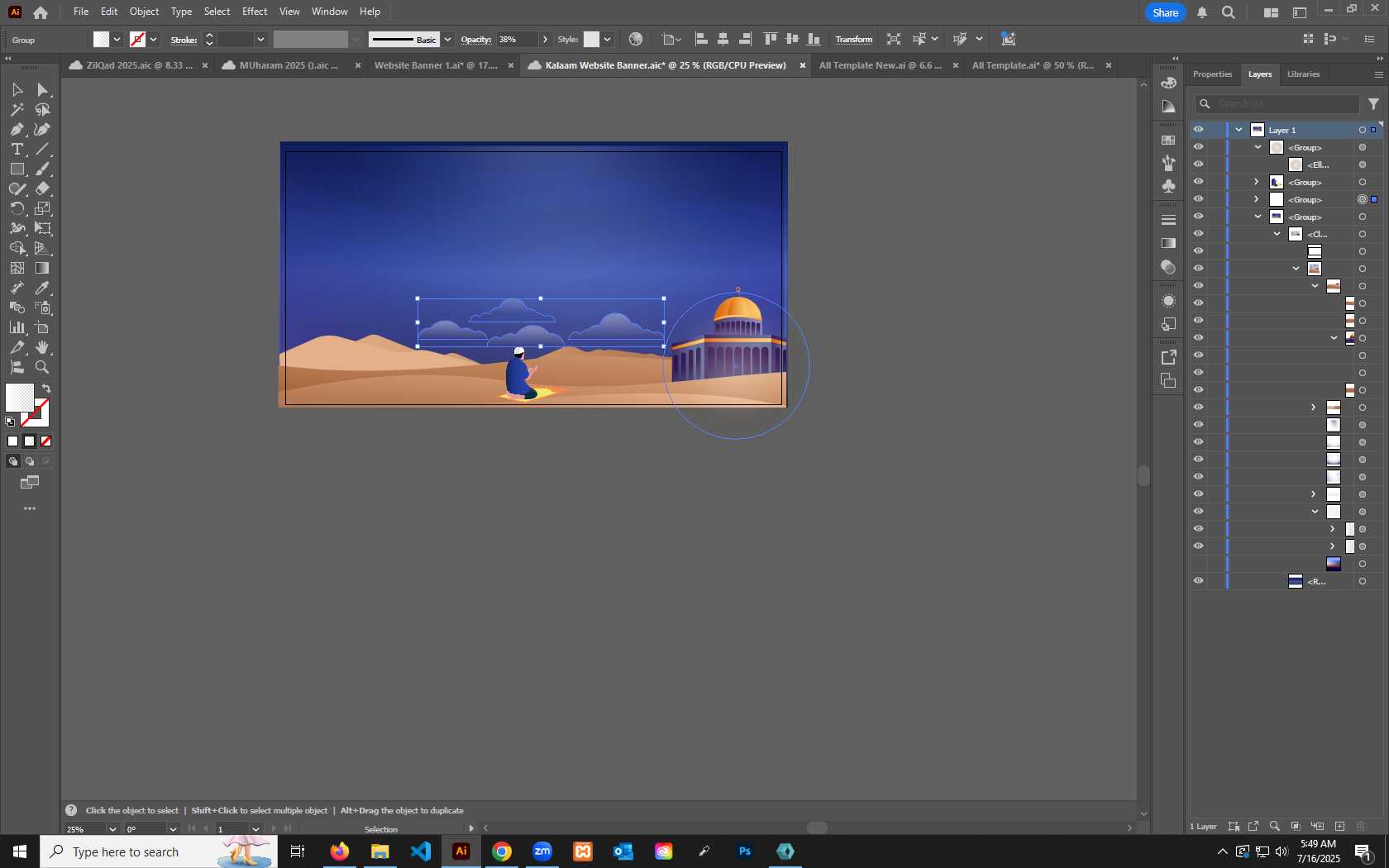Select the Scale tool
The image size is (1389, 868).
pos(42,208)
